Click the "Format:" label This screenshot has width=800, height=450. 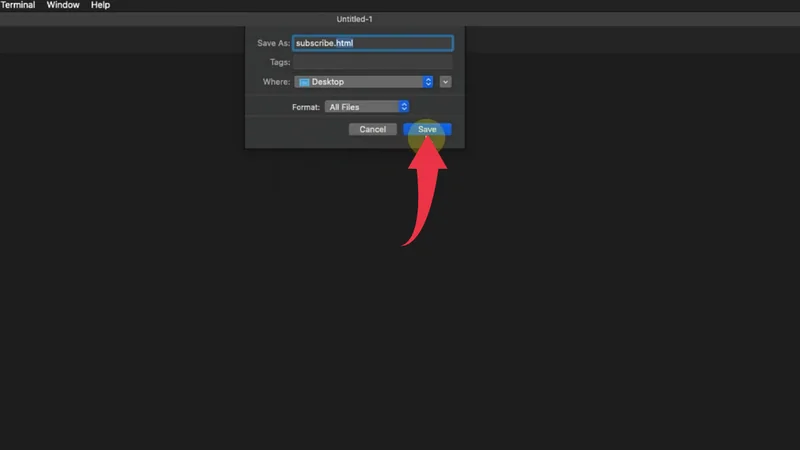(x=305, y=106)
